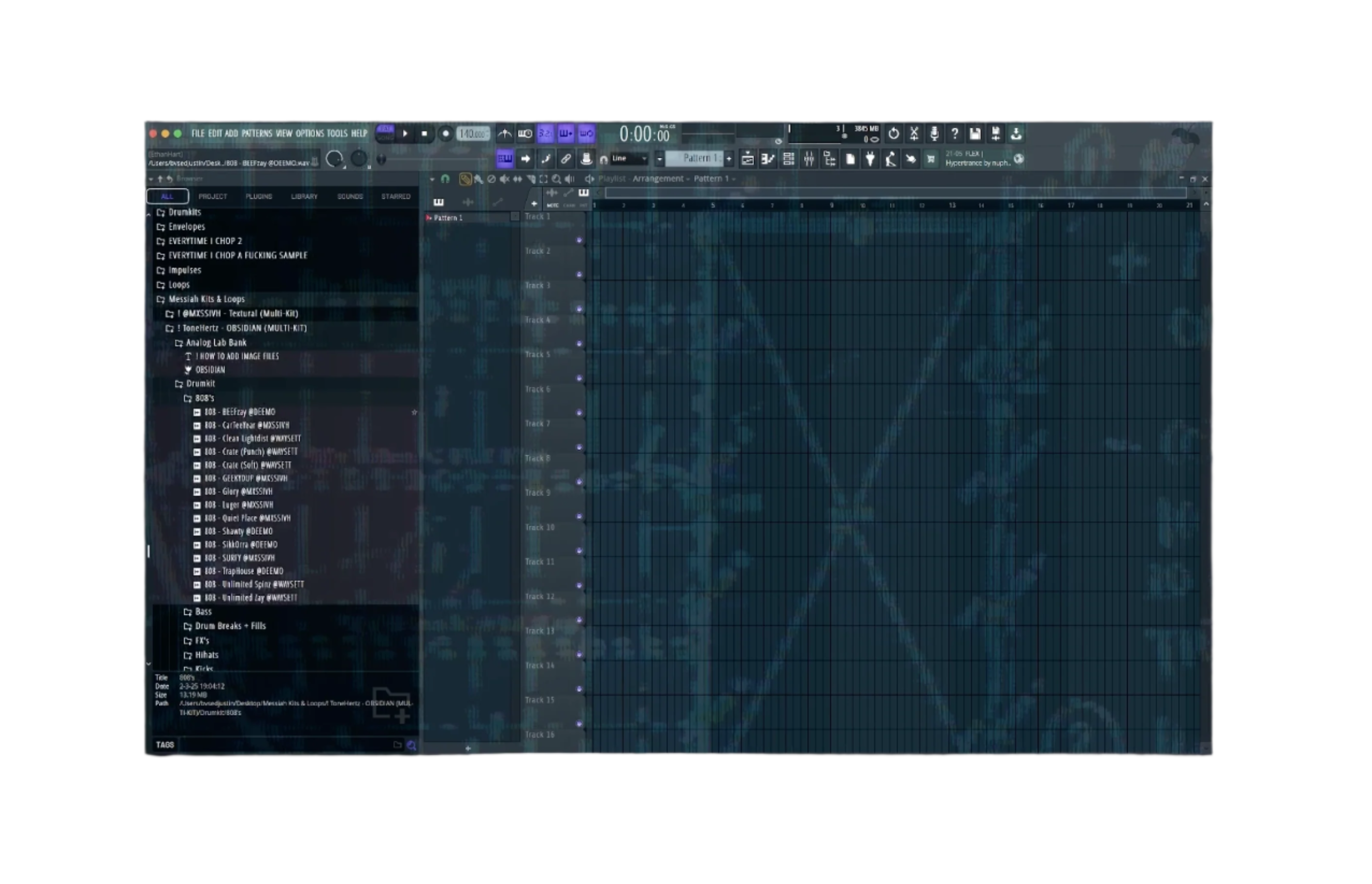Click the Record button
The image size is (1372, 884).
445,134
